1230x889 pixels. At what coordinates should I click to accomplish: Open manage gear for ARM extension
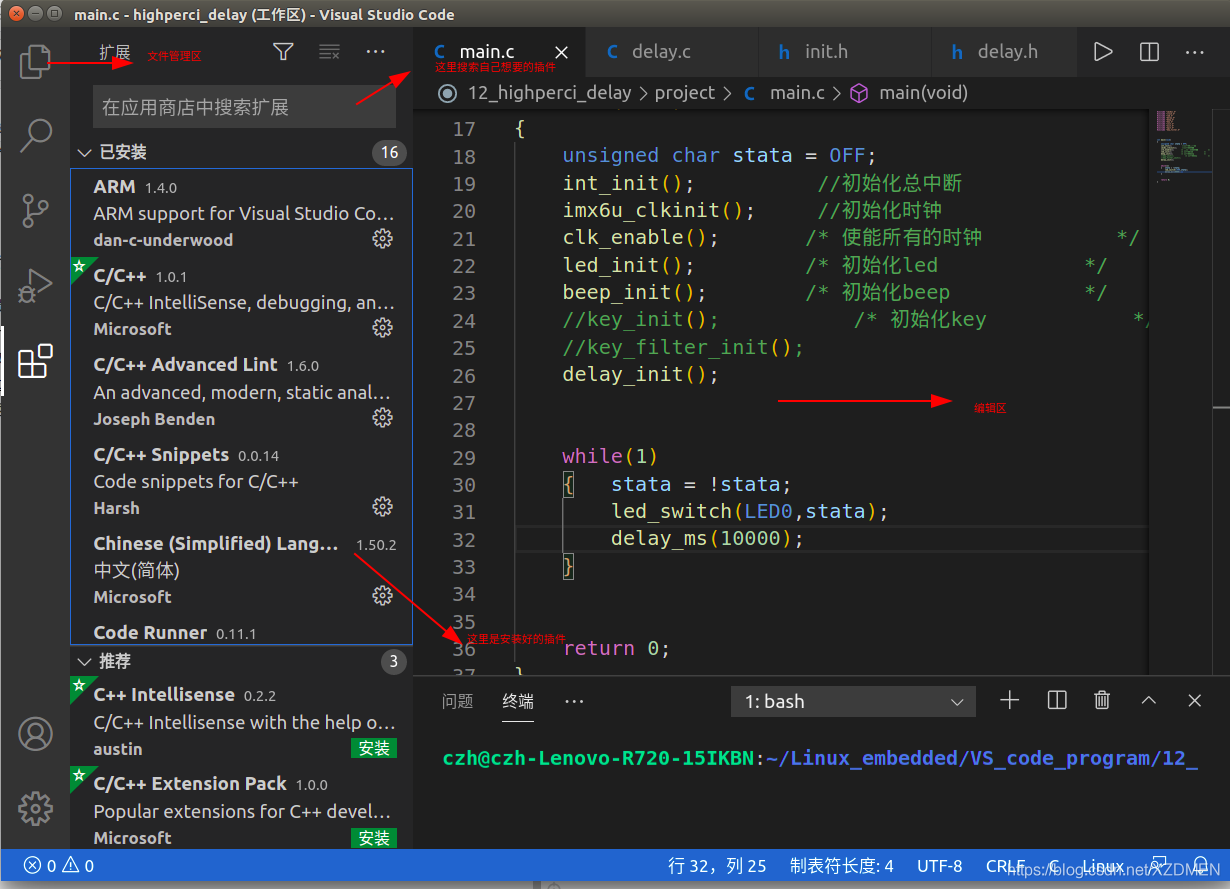[382, 239]
